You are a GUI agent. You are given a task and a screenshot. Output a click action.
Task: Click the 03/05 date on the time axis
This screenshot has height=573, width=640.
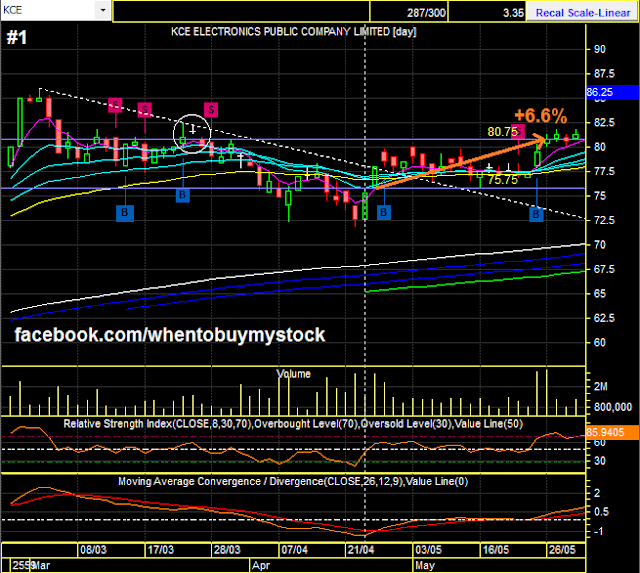[428, 550]
